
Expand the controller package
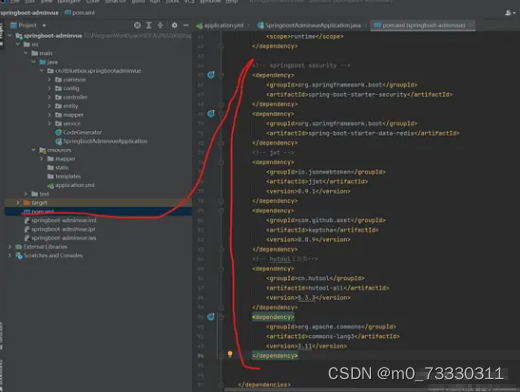(49, 97)
